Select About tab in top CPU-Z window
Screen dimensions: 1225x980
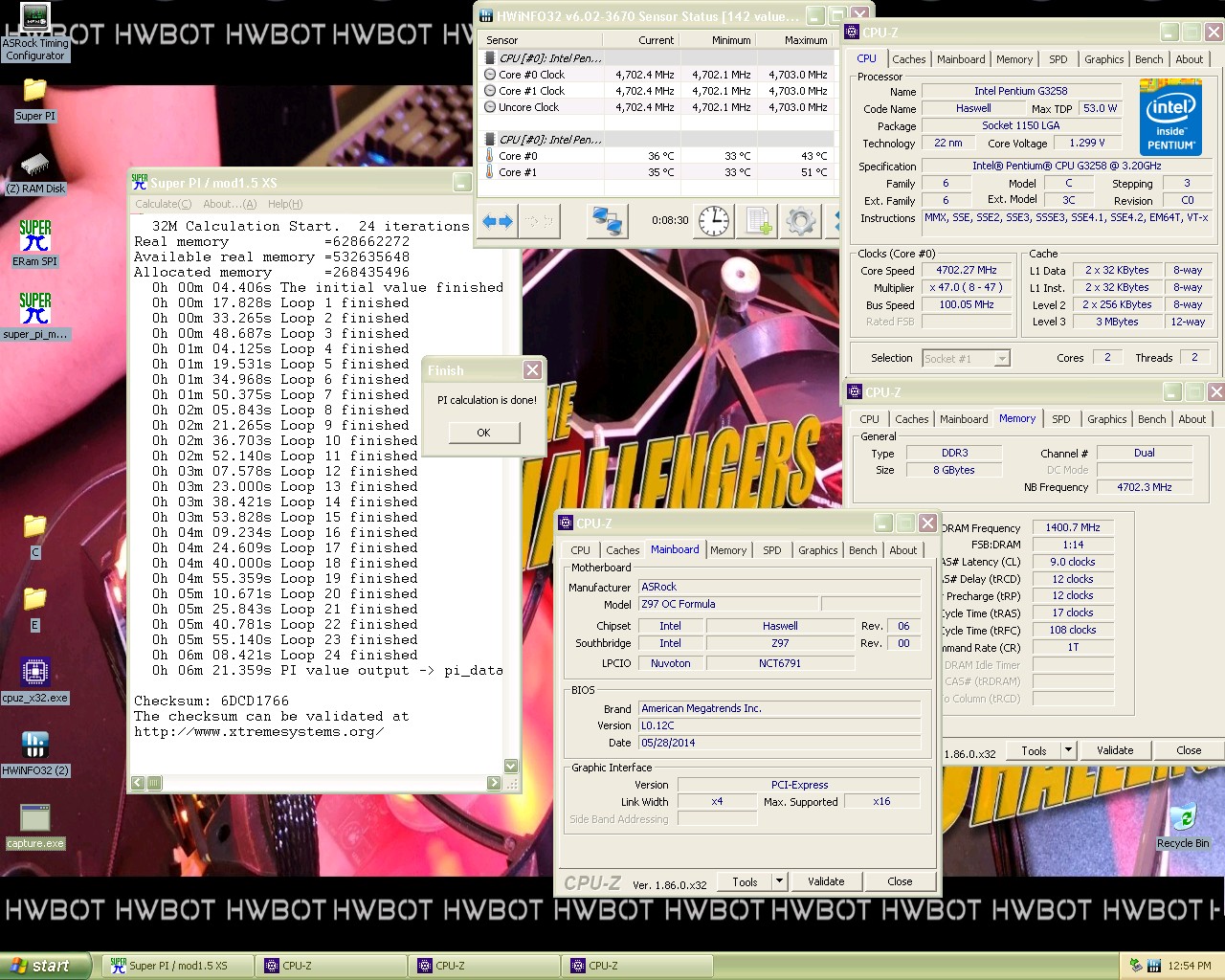tap(1190, 59)
